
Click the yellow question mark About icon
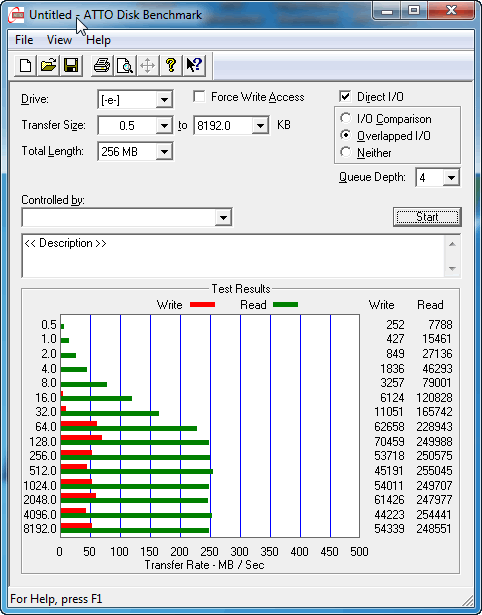171,66
